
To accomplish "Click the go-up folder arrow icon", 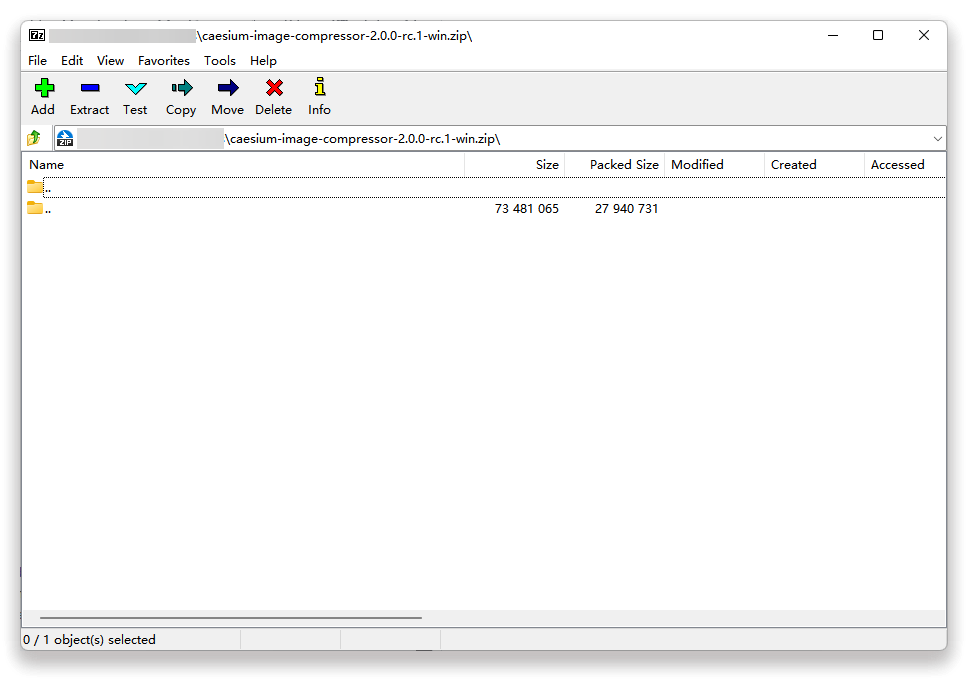I will 33,138.
